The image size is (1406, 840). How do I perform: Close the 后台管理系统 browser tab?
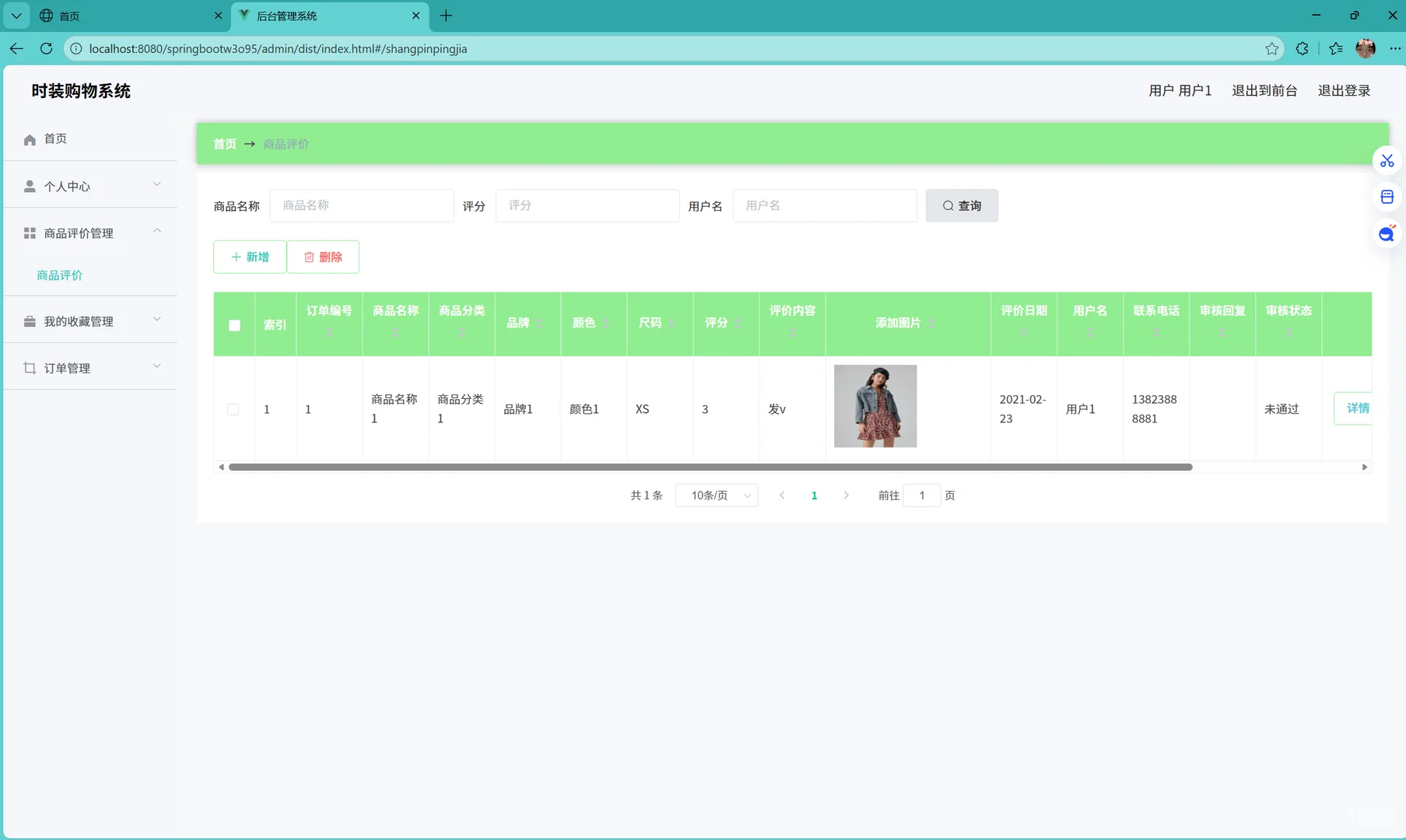click(x=415, y=16)
